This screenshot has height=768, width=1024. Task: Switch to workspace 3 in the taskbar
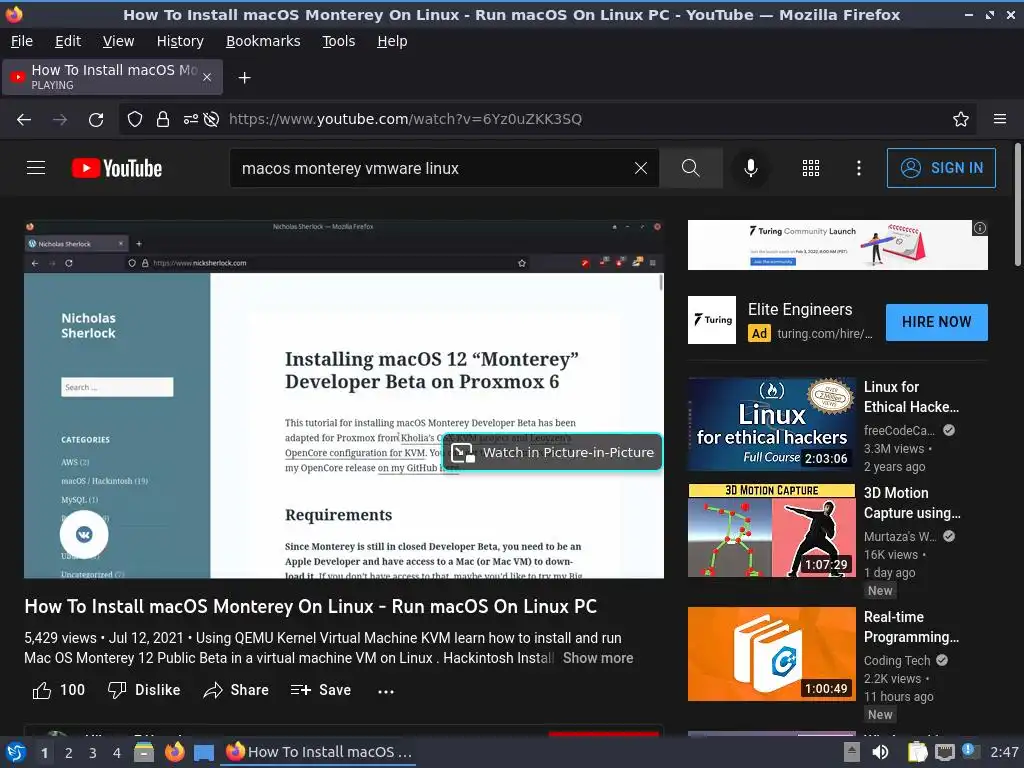pyautogui.click(x=93, y=753)
